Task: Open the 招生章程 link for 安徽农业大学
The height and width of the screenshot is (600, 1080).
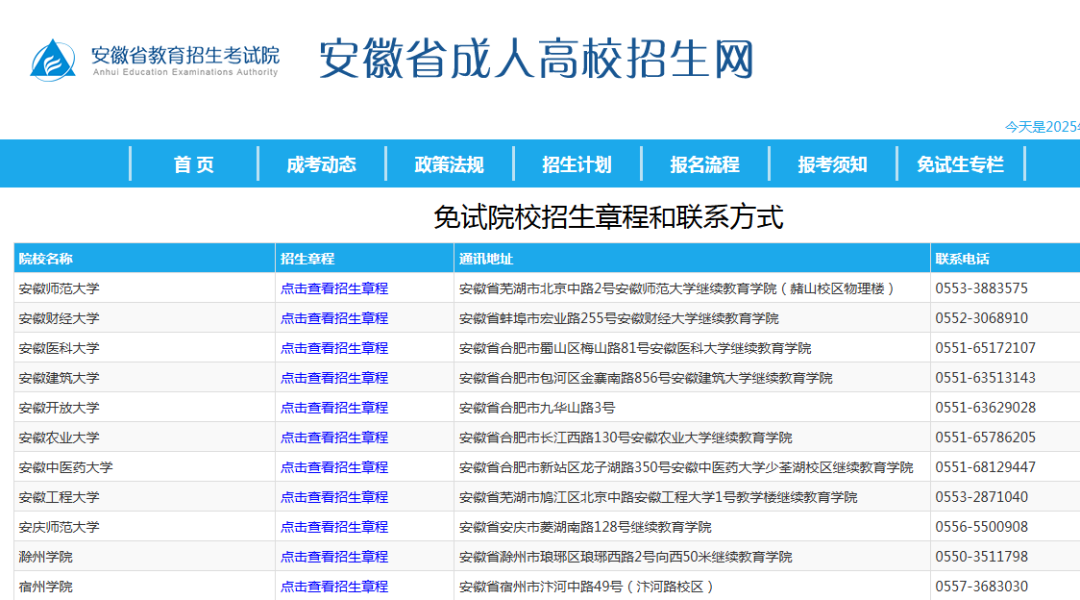Action: [334, 437]
